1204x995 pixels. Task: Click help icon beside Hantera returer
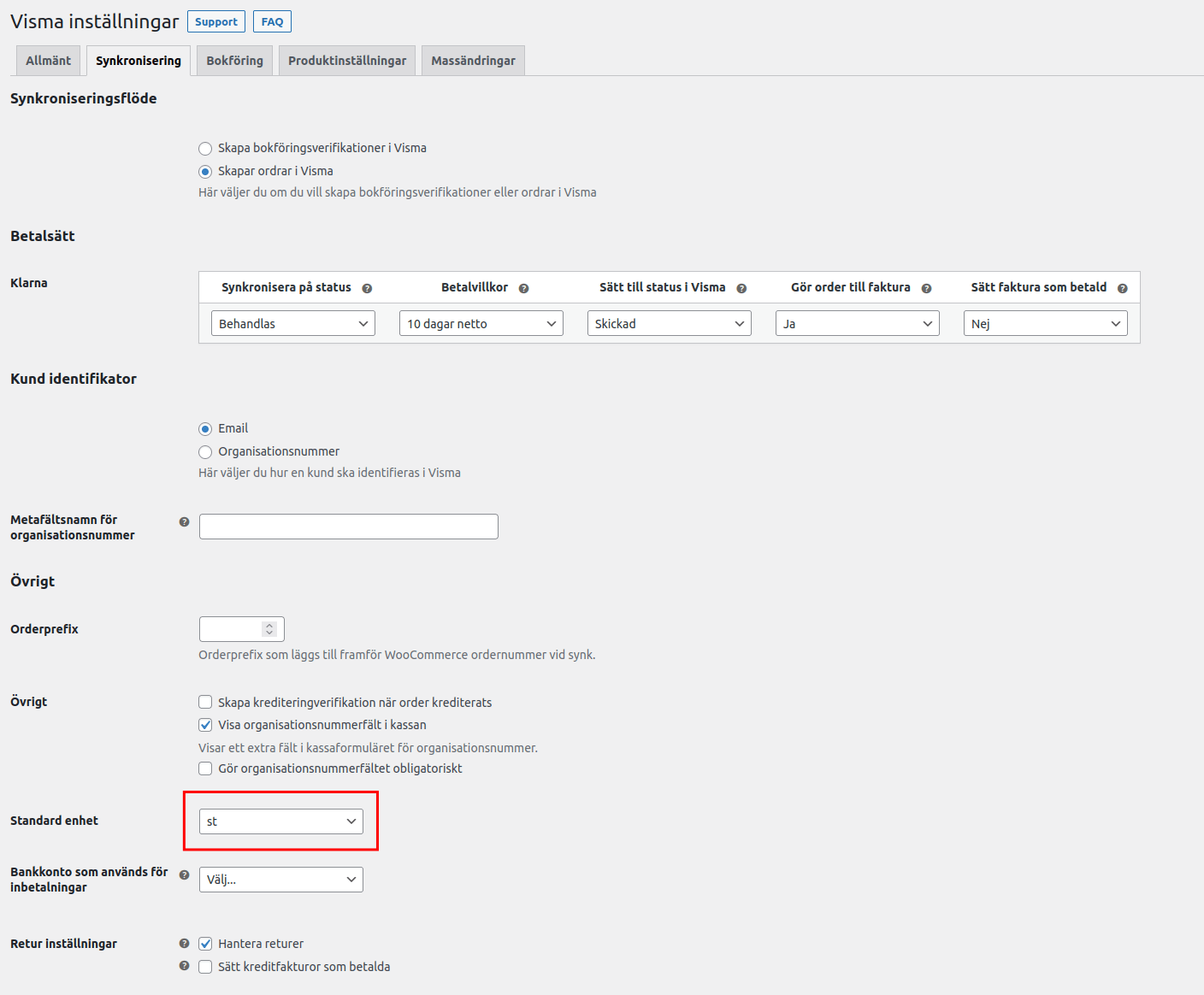[x=184, y=944]
